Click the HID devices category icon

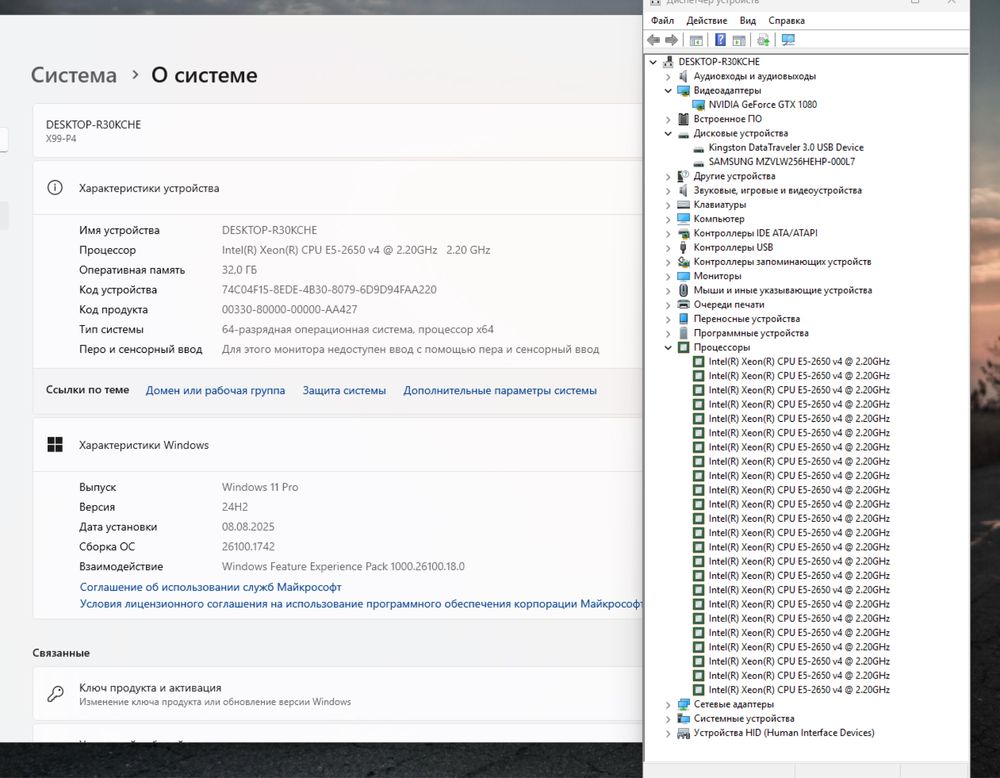tap(683, 733)
